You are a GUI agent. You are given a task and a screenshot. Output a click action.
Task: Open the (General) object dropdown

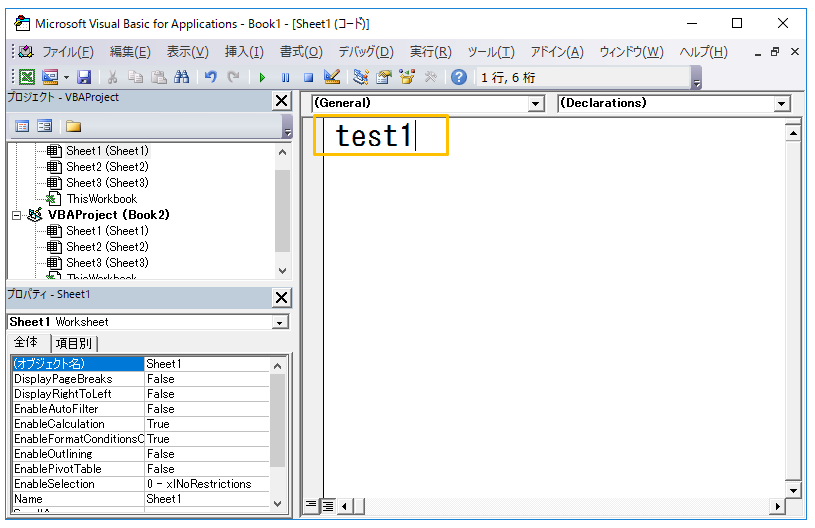click(535, 104)
